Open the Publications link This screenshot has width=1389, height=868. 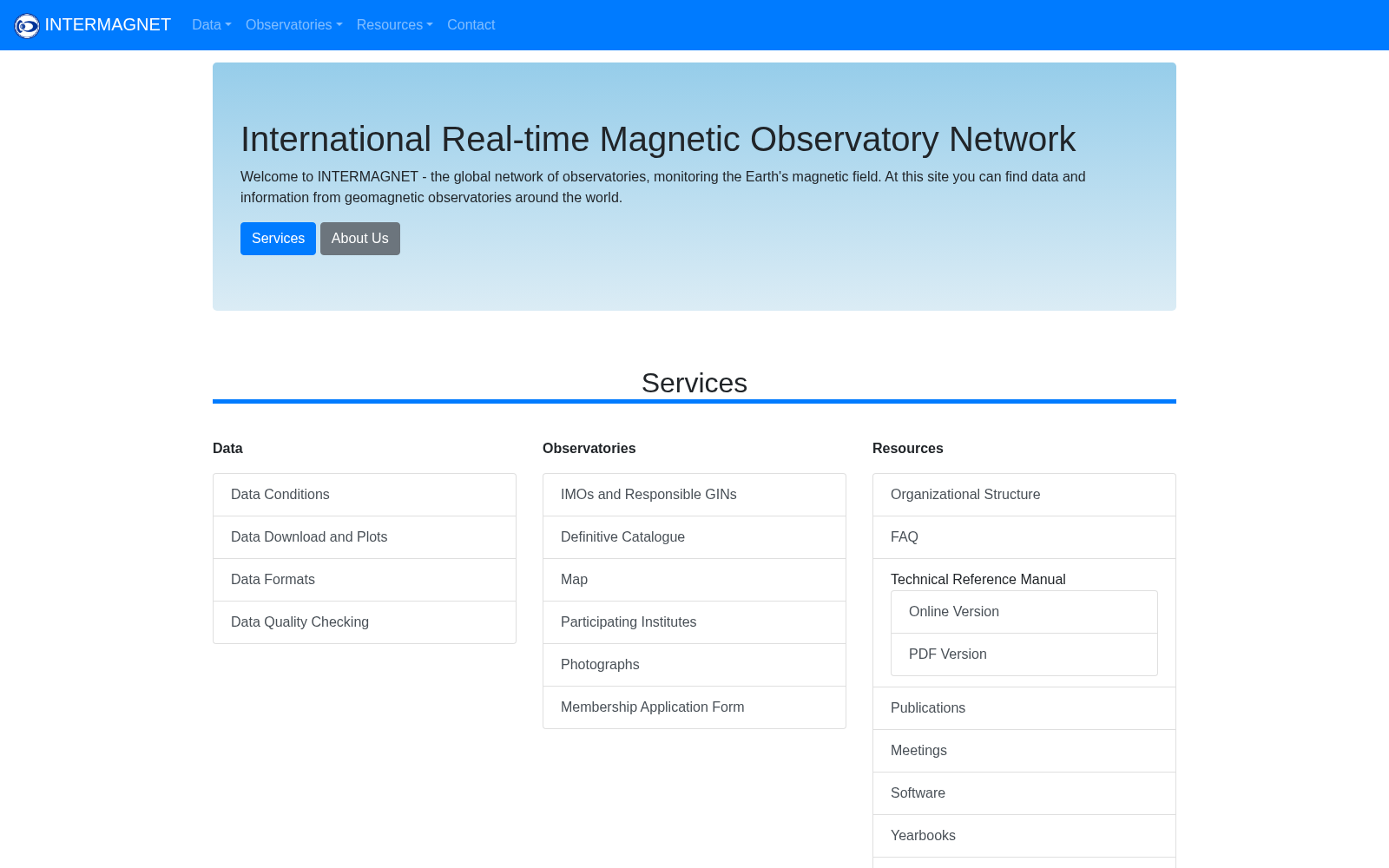pos(1024,708)
